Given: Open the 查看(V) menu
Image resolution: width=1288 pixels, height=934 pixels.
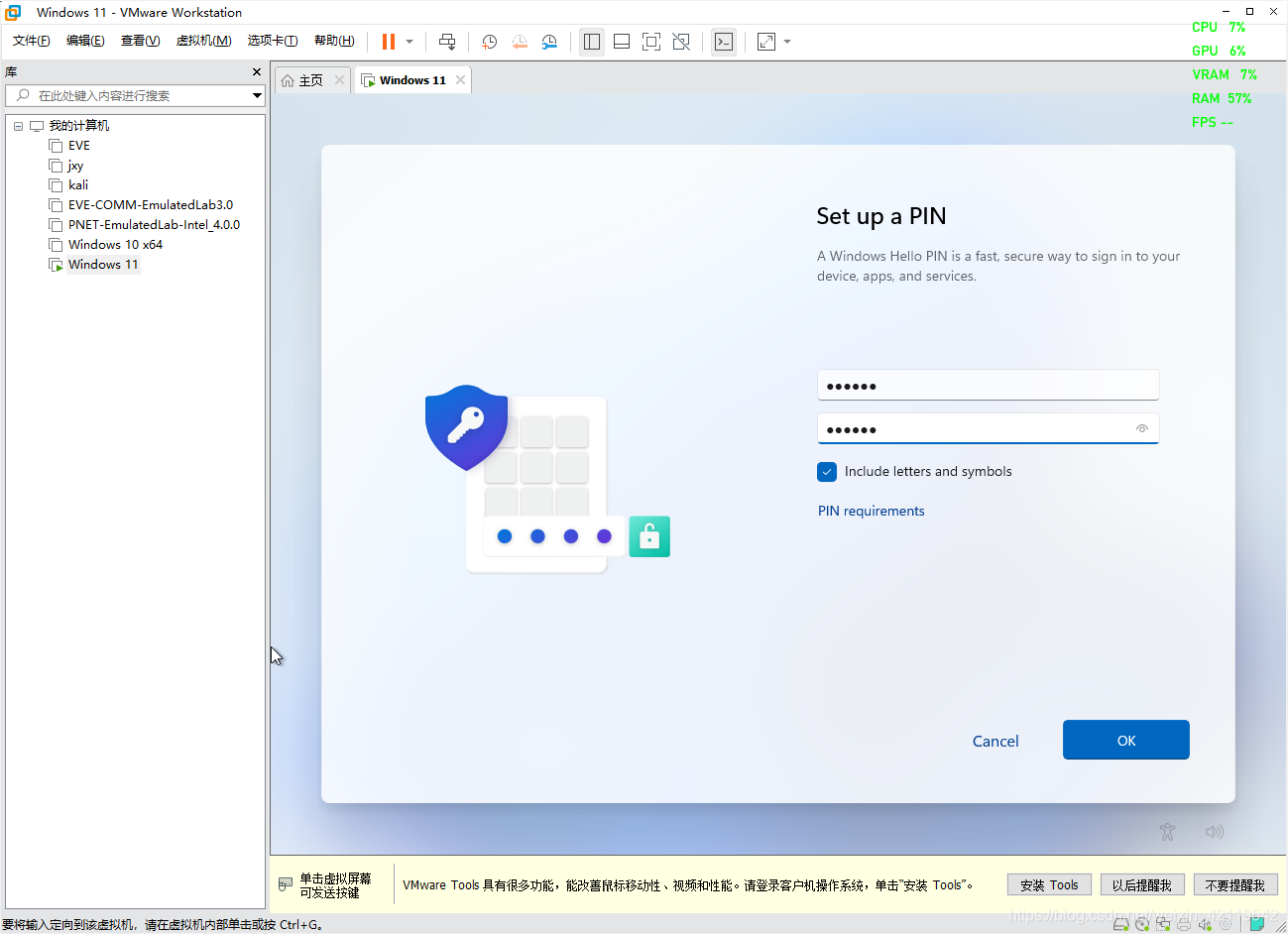Looking at the screenshot, I should 140,41.
